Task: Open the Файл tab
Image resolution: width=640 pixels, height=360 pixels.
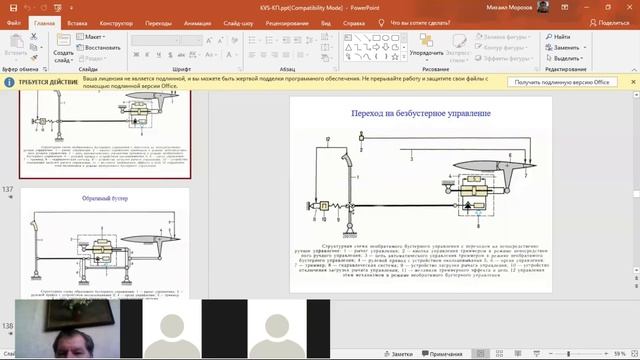Action: tap(13, 23)
